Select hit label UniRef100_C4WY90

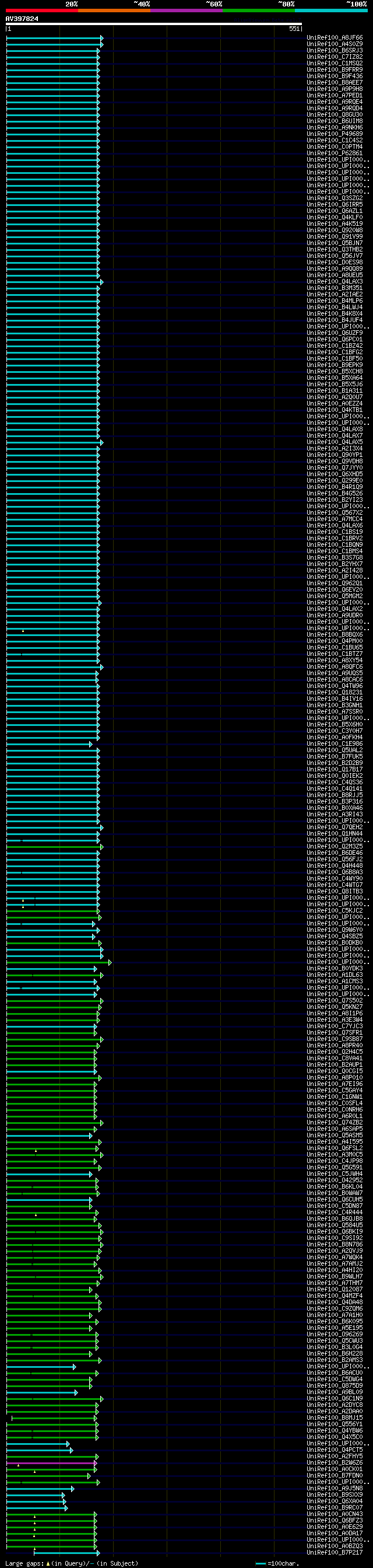click(x=335, y=878)
